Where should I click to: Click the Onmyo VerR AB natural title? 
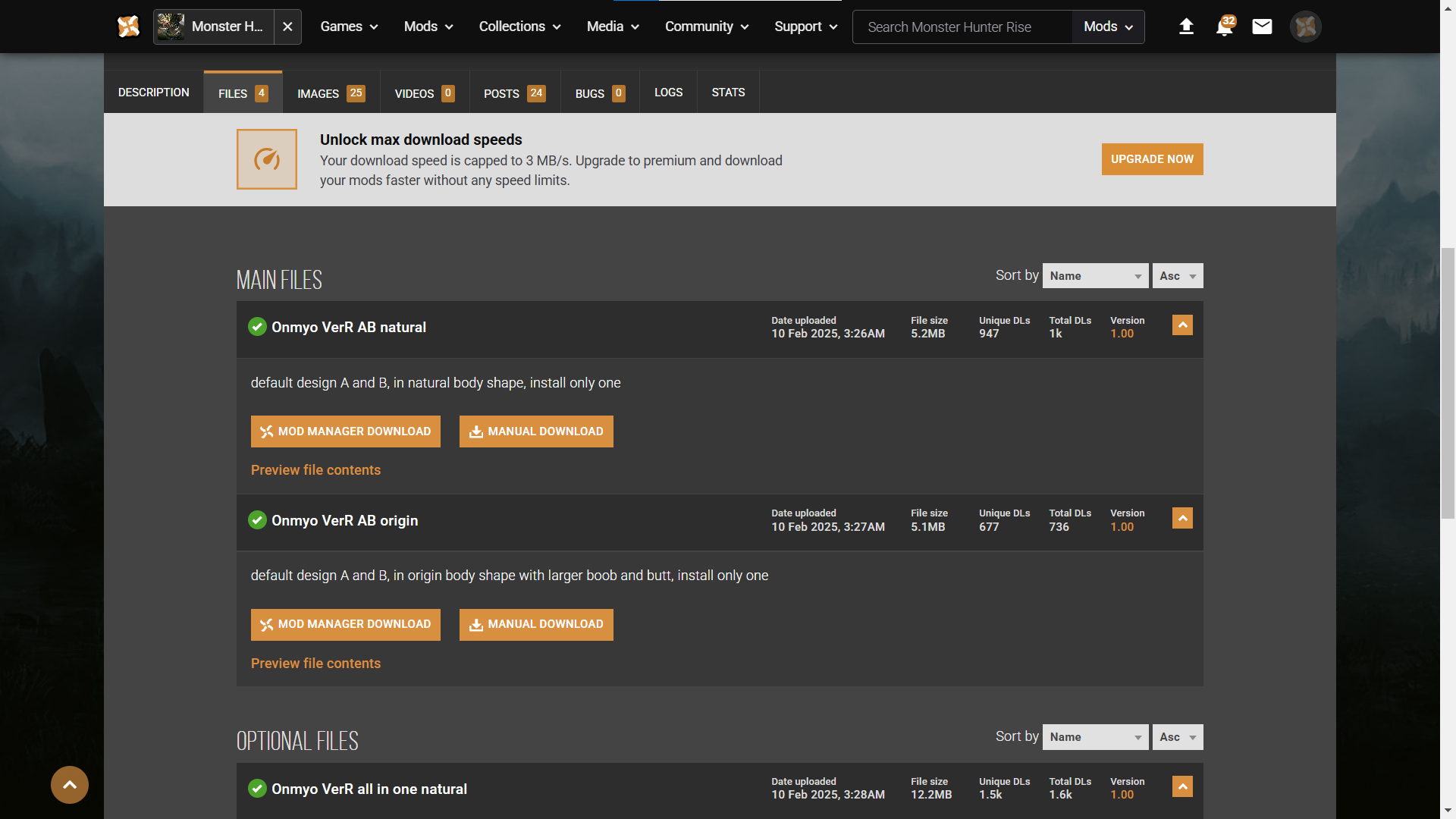tap(349, 328)
